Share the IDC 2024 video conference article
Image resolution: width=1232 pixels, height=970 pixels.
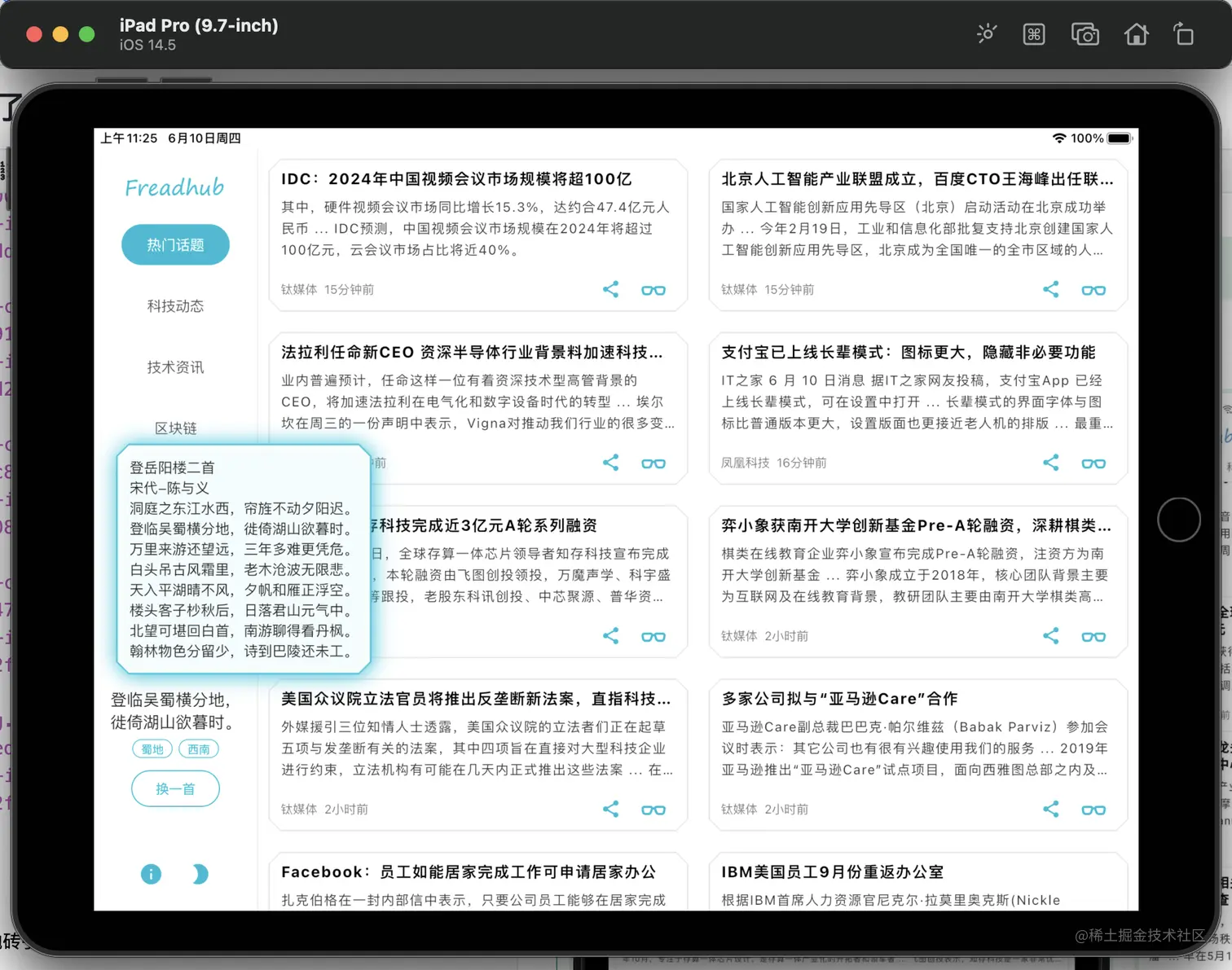(610, 289)
